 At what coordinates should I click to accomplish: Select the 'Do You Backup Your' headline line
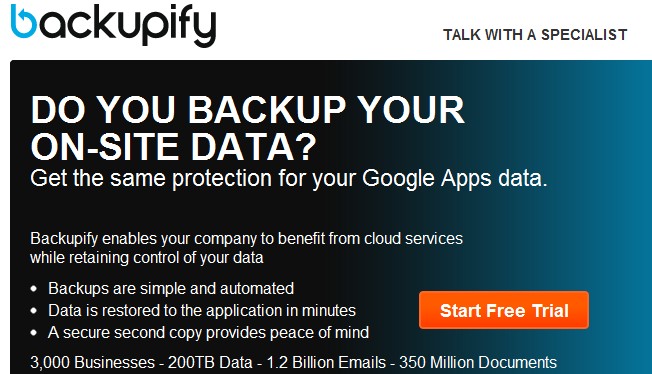(x=247, y=110)
